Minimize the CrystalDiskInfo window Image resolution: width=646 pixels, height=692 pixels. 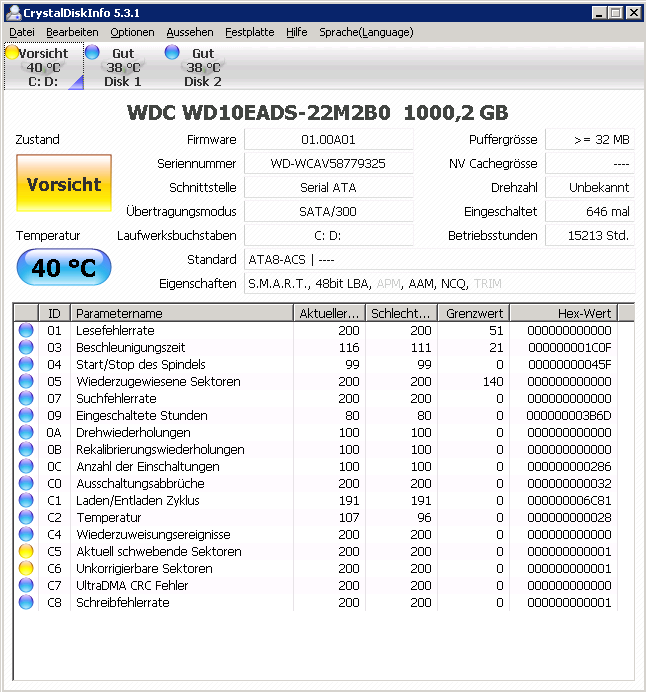[x=599, y=13]
